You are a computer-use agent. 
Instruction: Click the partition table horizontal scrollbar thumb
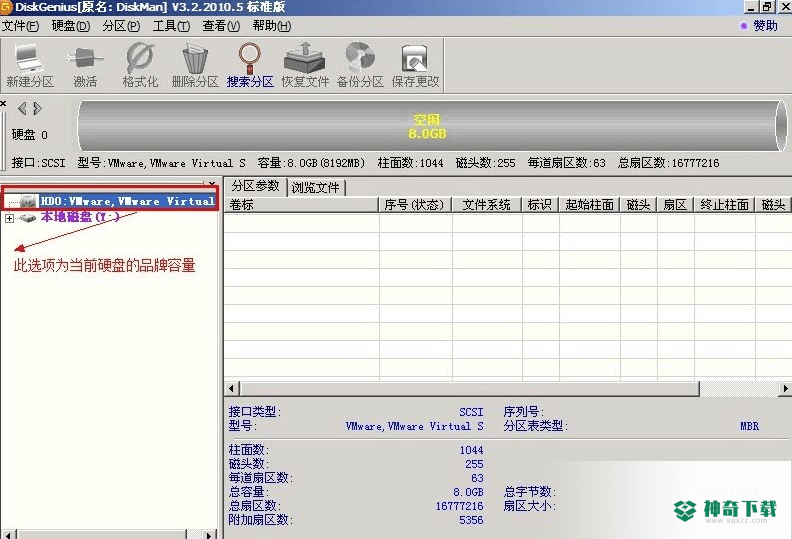tap(470, 388)
